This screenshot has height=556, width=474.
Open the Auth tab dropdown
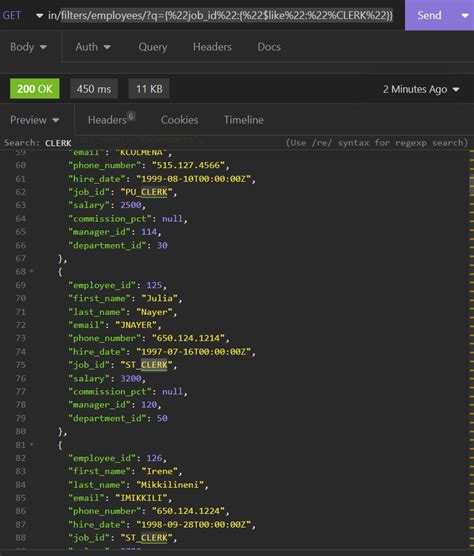click(x=93, y=47)
